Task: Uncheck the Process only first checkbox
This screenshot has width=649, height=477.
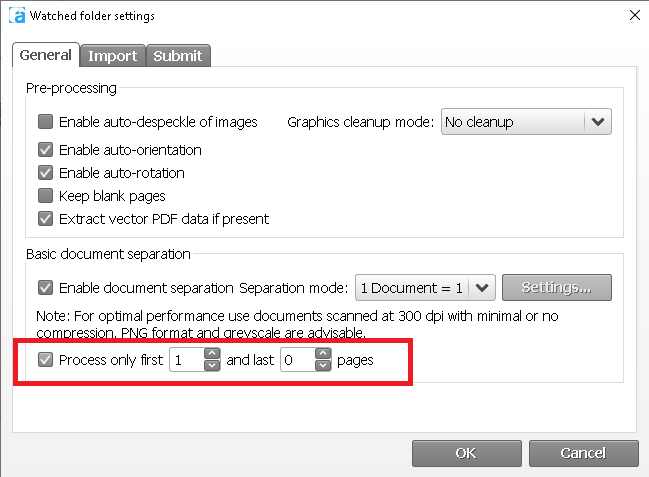Action: (46, 360)
